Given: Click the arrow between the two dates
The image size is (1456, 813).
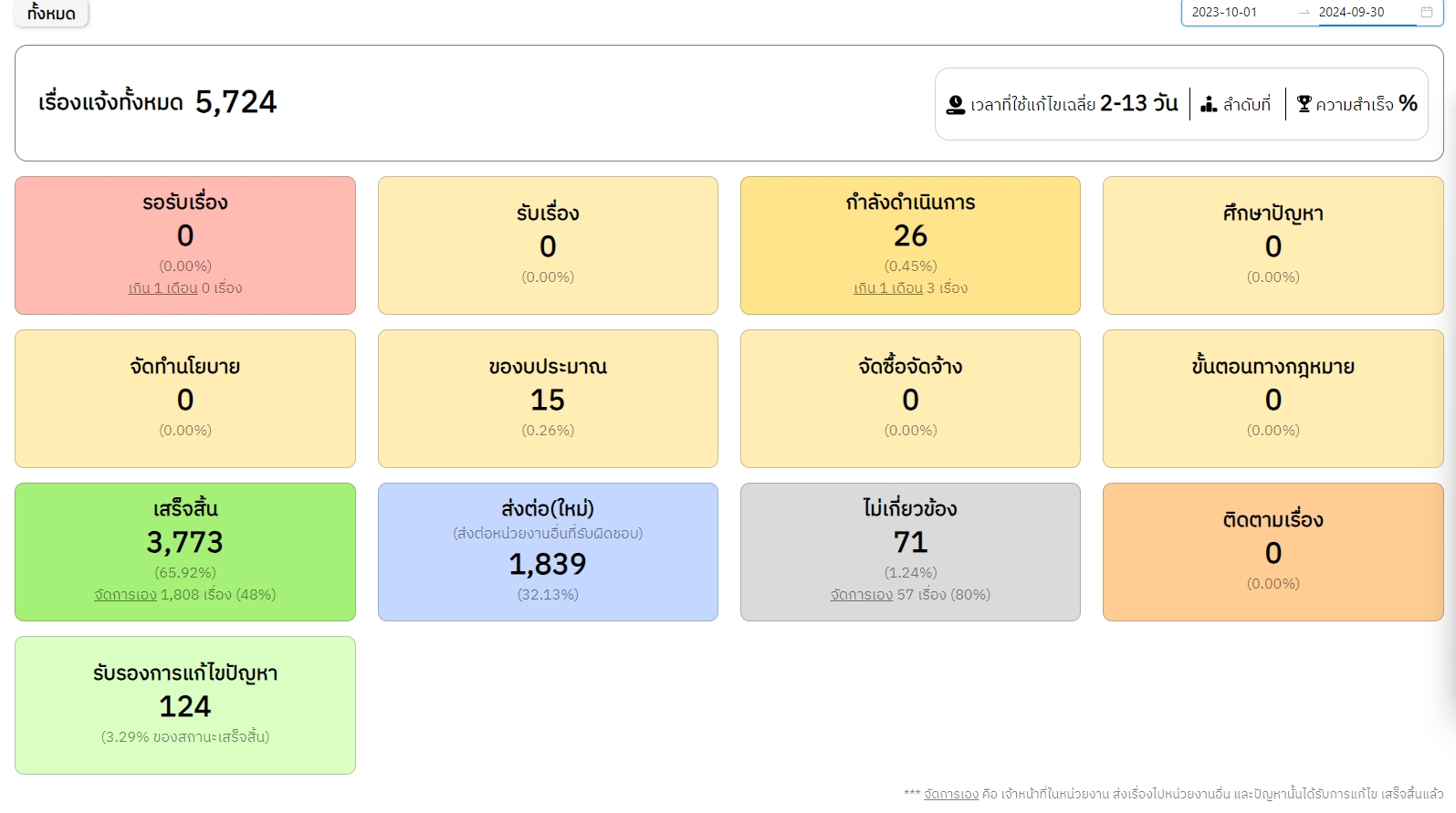Looking at the screenshot, I should [1304, 12].
